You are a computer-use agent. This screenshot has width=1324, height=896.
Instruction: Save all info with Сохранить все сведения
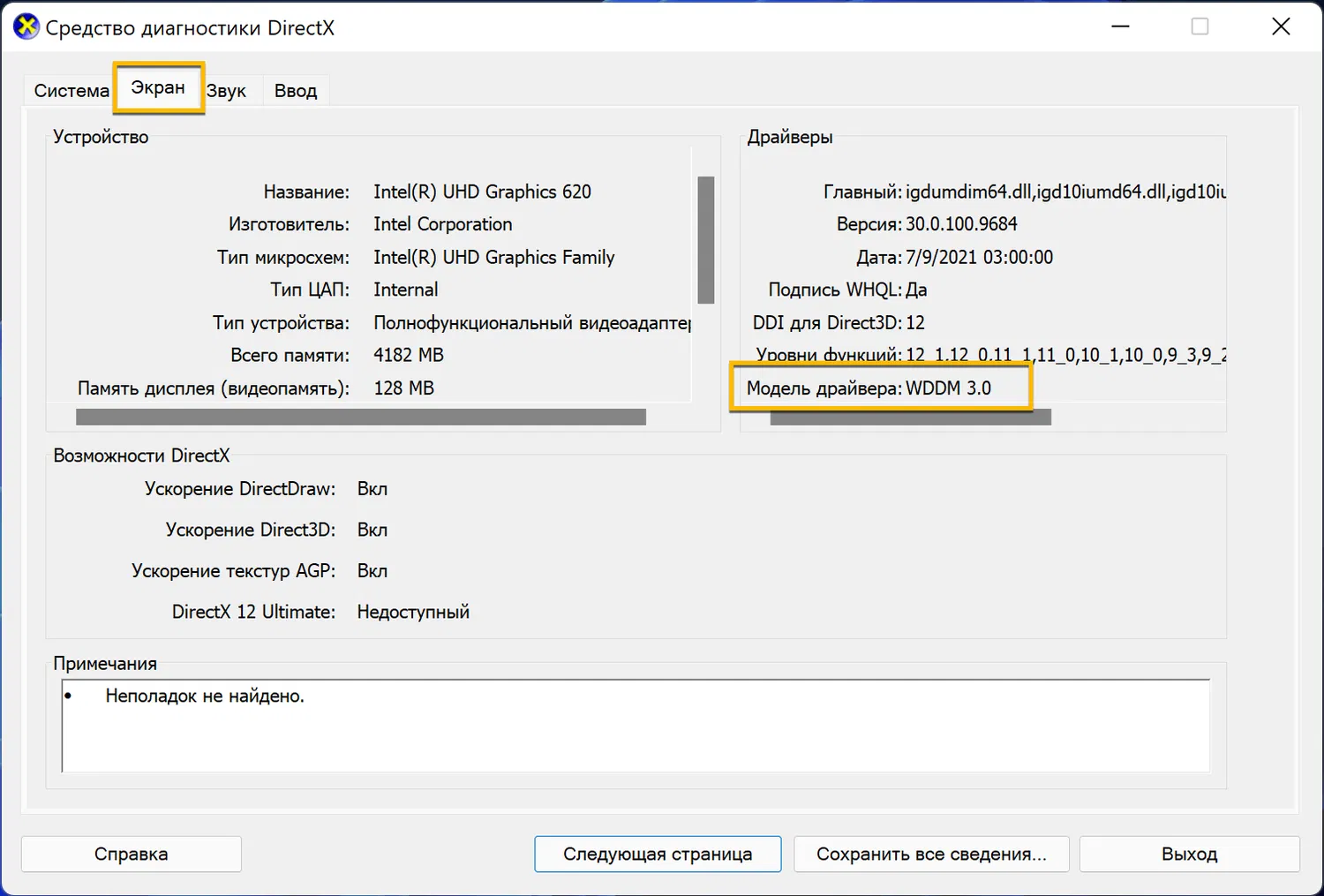coord(931,854)
